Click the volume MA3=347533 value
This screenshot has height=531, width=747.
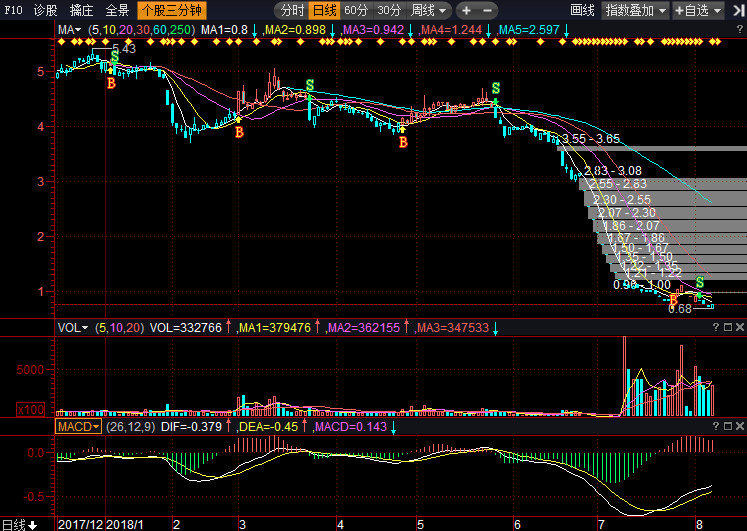click(453, 328)
